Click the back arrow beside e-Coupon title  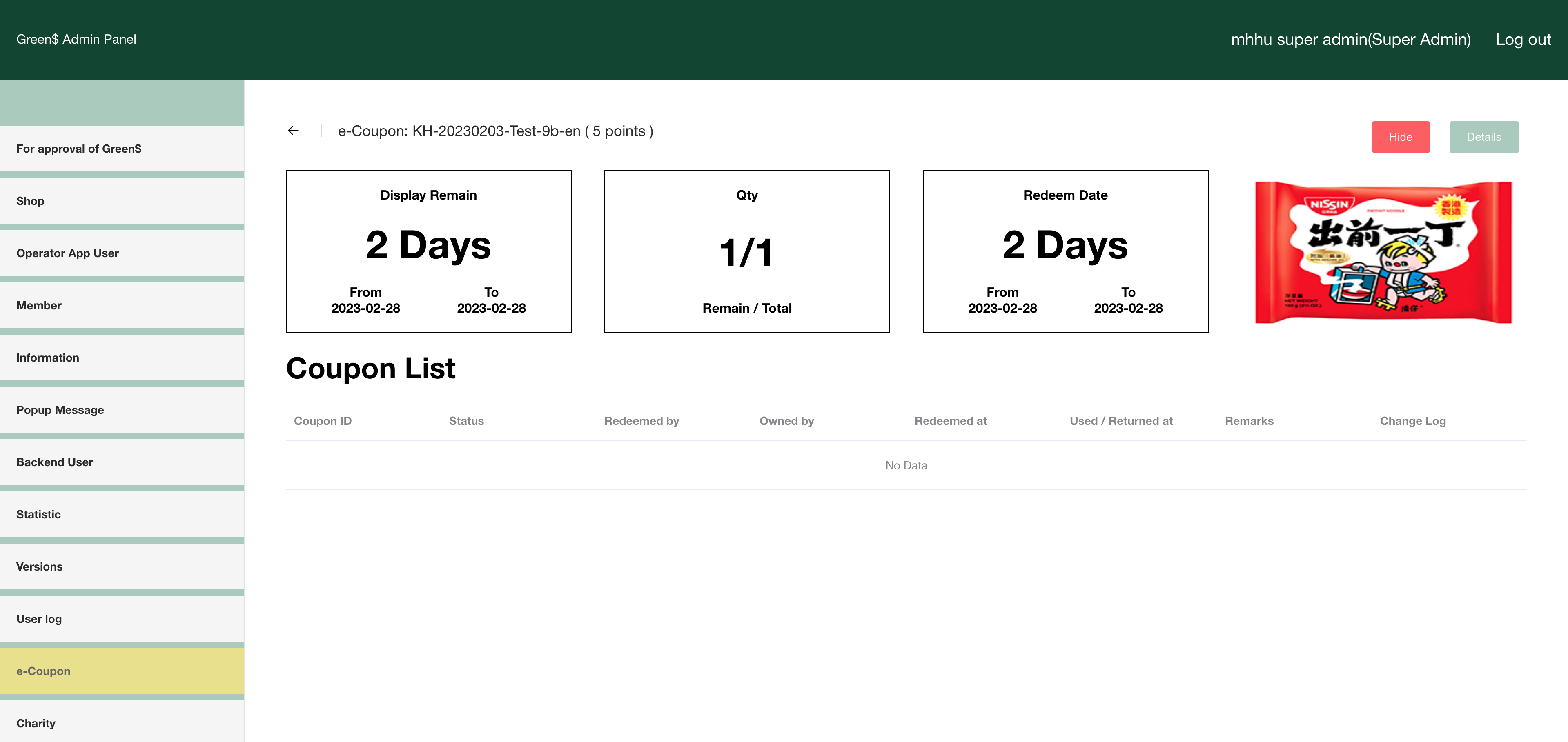[x=294, y=131]
